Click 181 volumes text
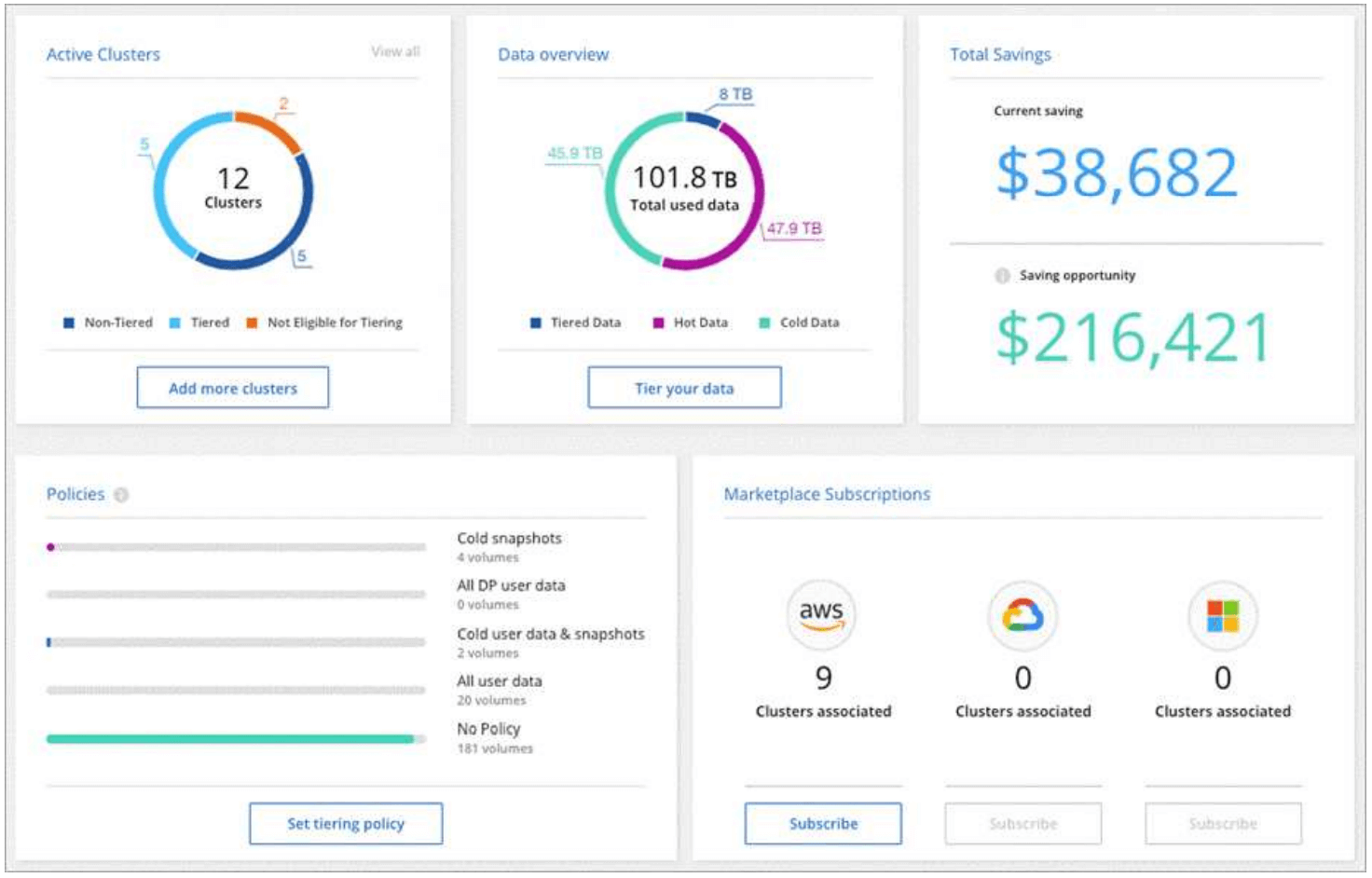The image size is (1372, 878). click(495, 748)
